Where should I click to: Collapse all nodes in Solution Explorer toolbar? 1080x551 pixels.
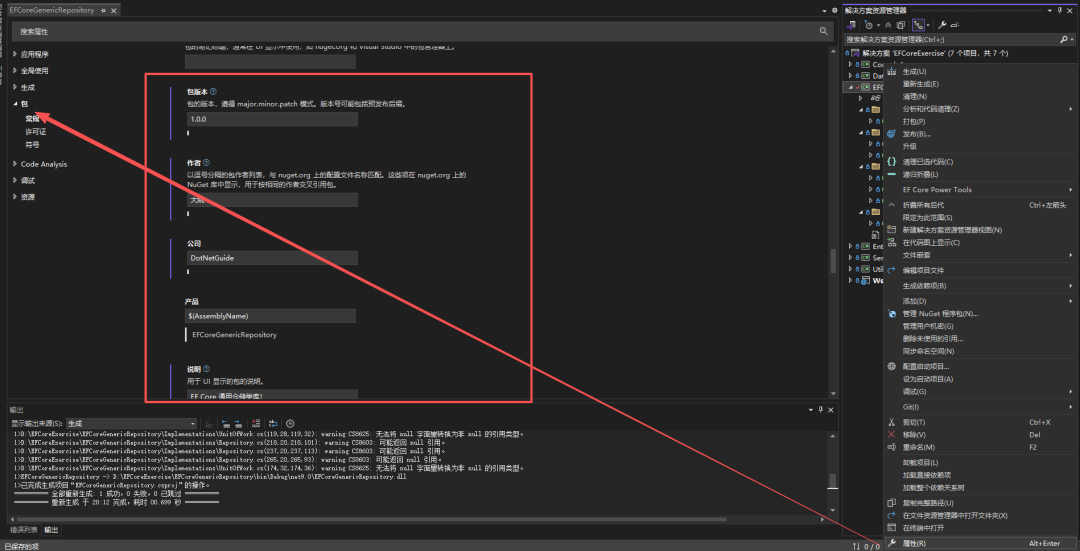coord(888,25)
